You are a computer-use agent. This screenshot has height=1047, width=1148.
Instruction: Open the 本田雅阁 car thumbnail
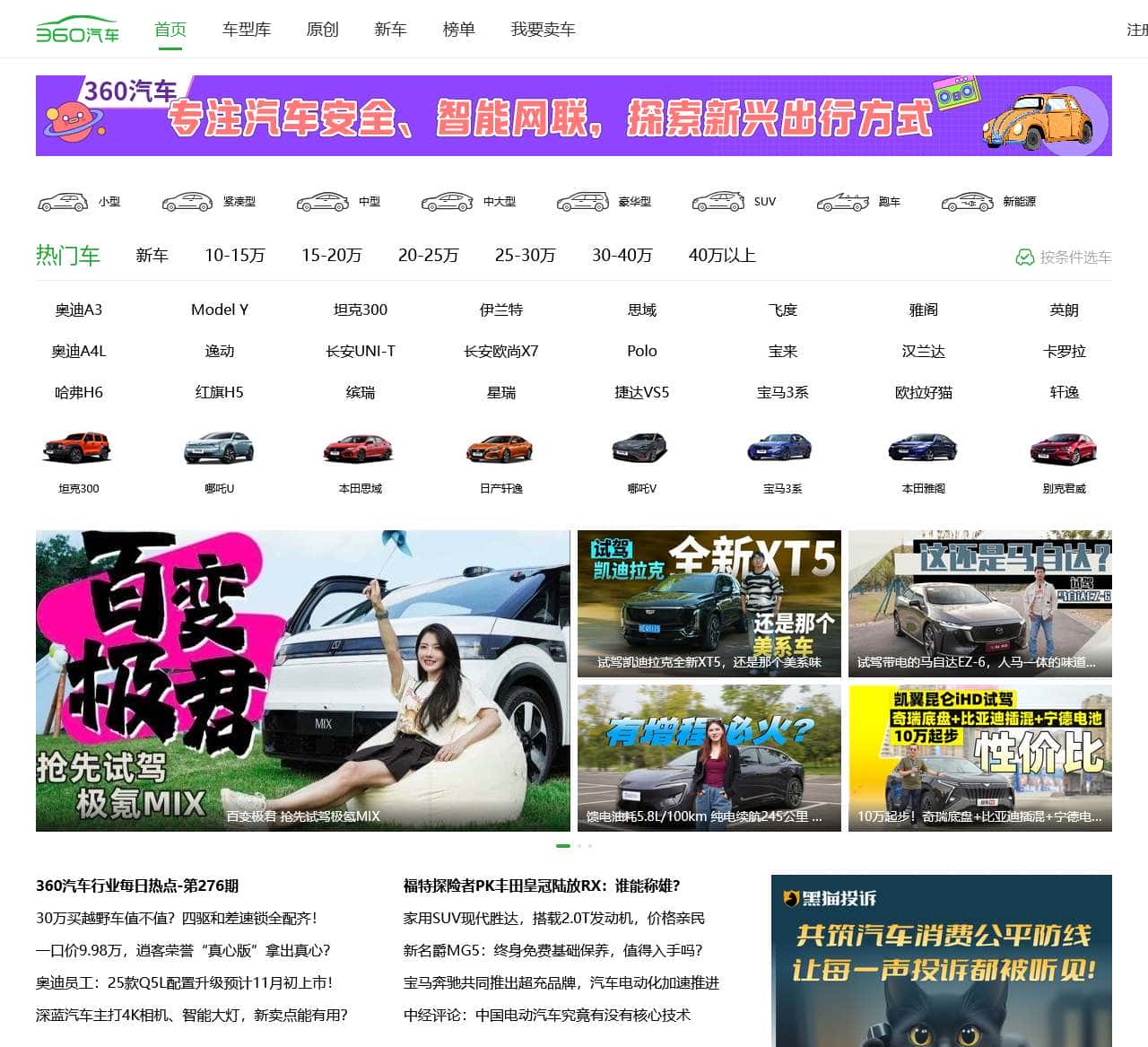924,447
